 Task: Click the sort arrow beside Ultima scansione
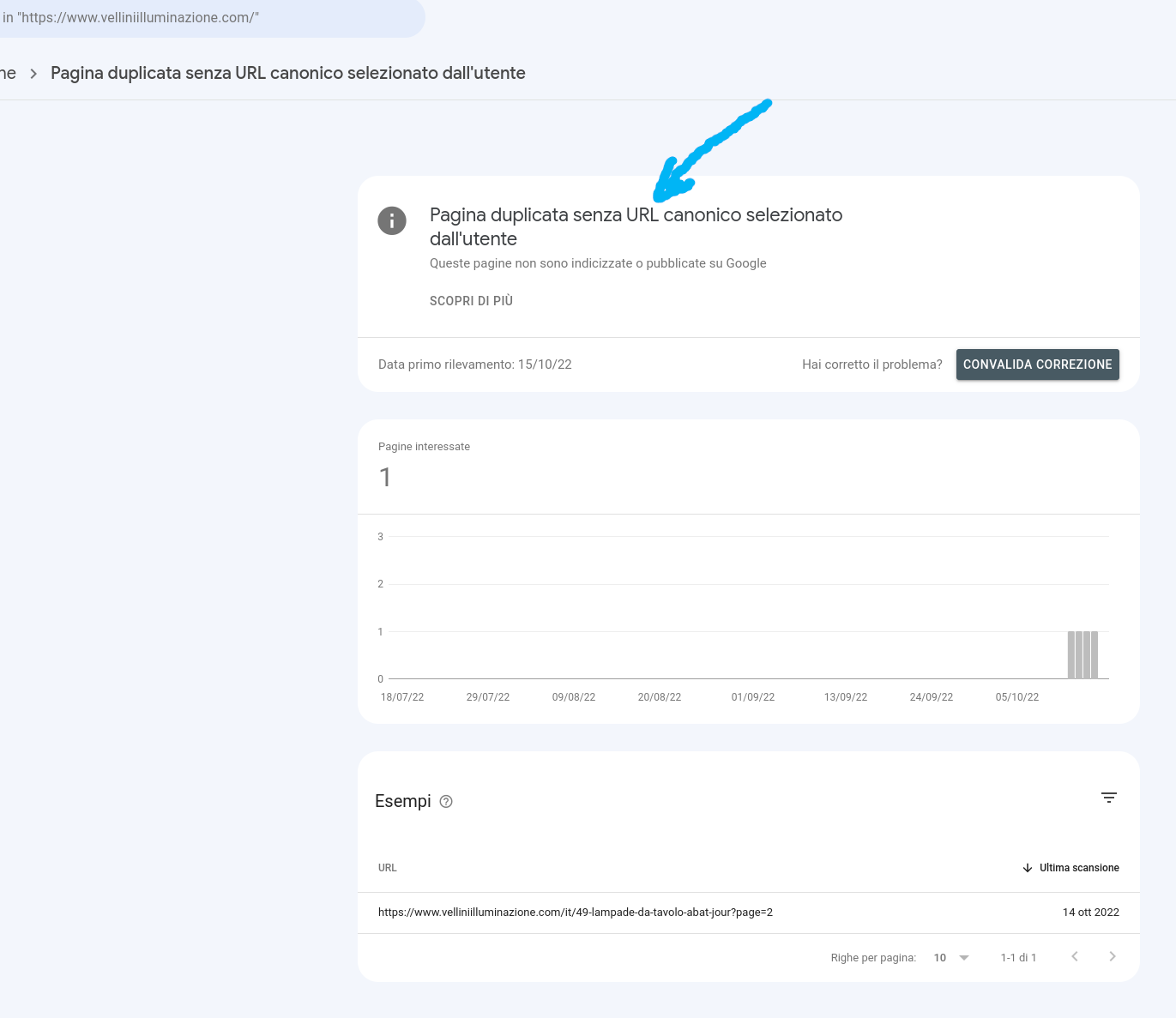(x=1027, y=868)
